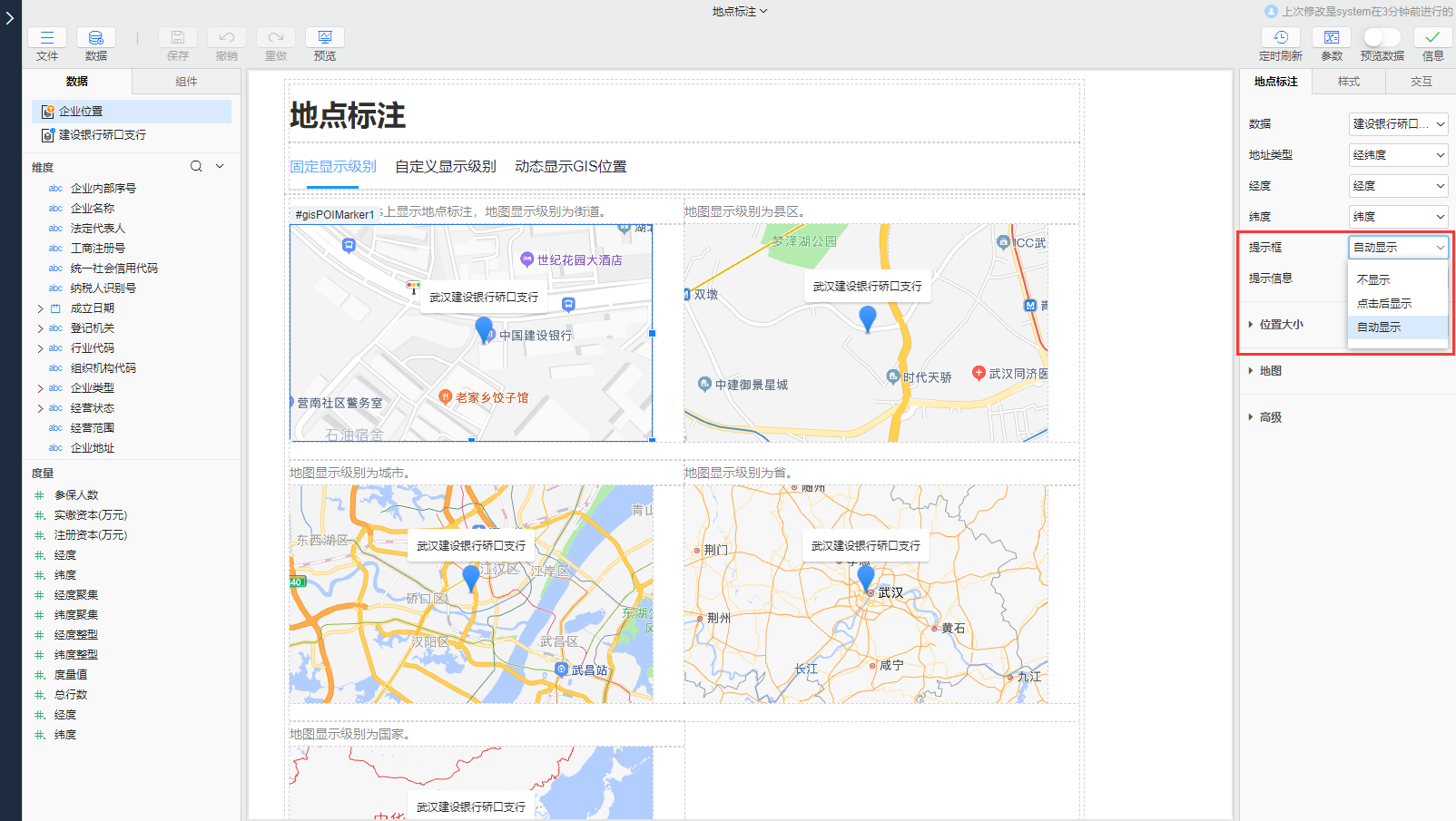The height and width of the screenshot is (821, 1456).
Task: Switch to the 自定义显示级别 tab
Action: click(446, 167)
